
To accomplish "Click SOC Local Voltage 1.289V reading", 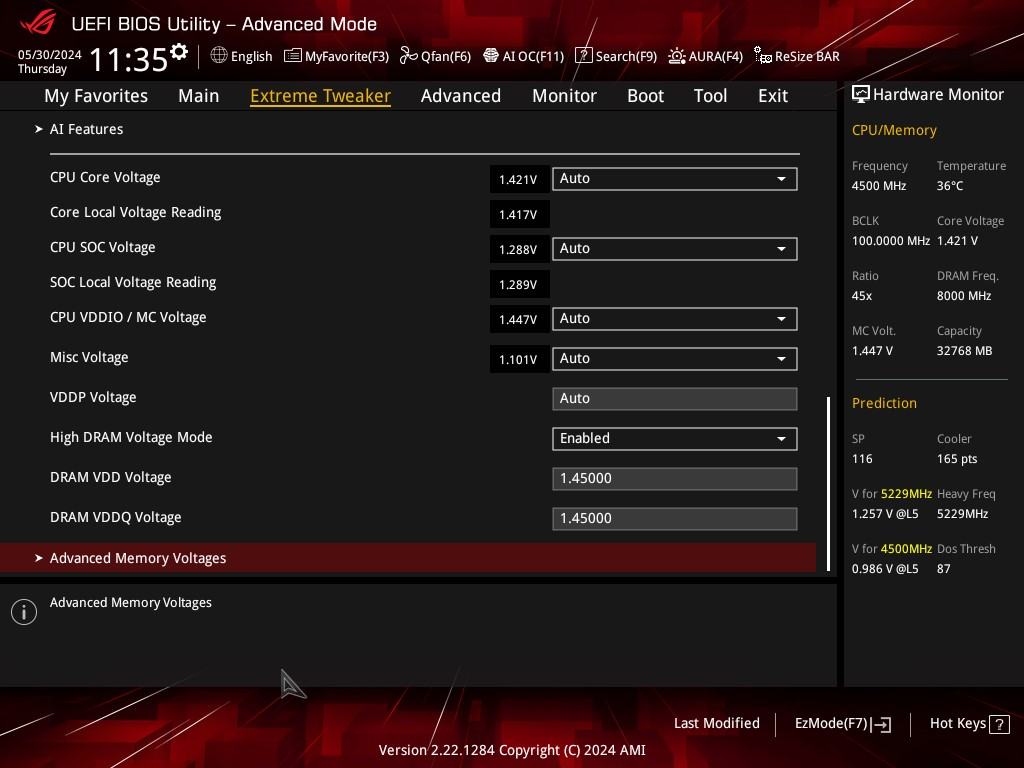I will pos(519,285).
